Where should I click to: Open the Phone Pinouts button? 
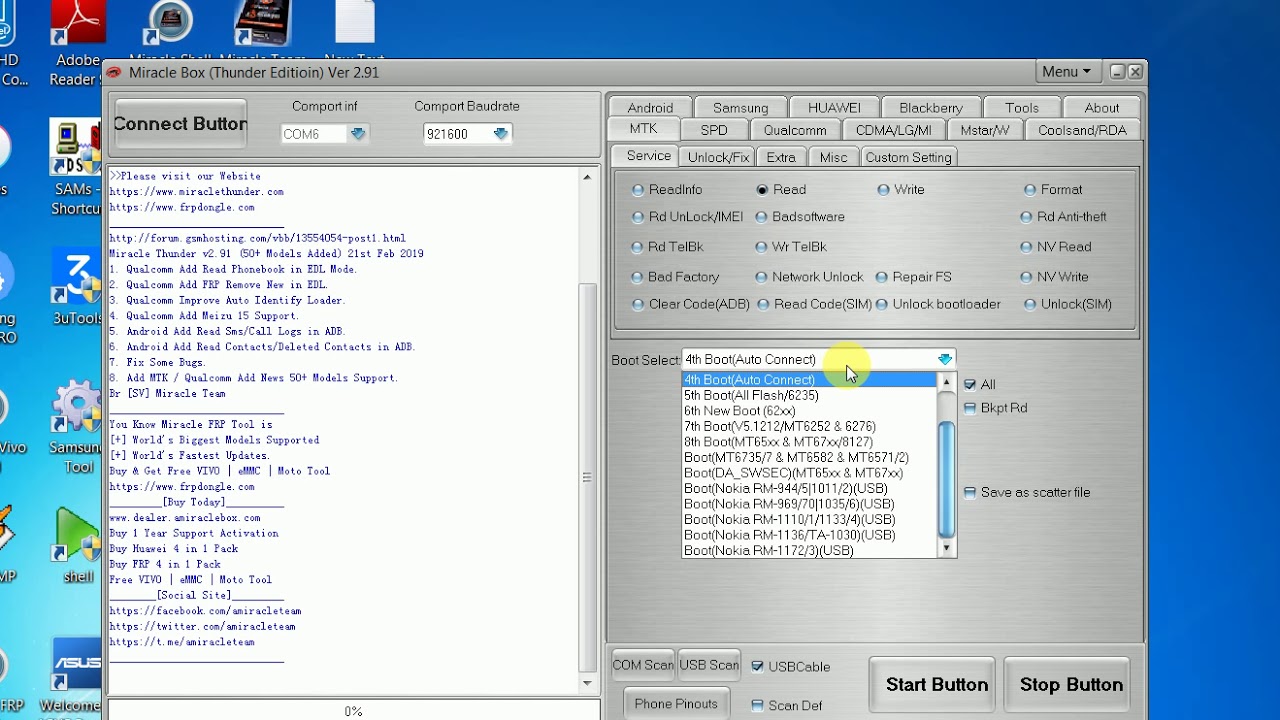coord(676,704)
